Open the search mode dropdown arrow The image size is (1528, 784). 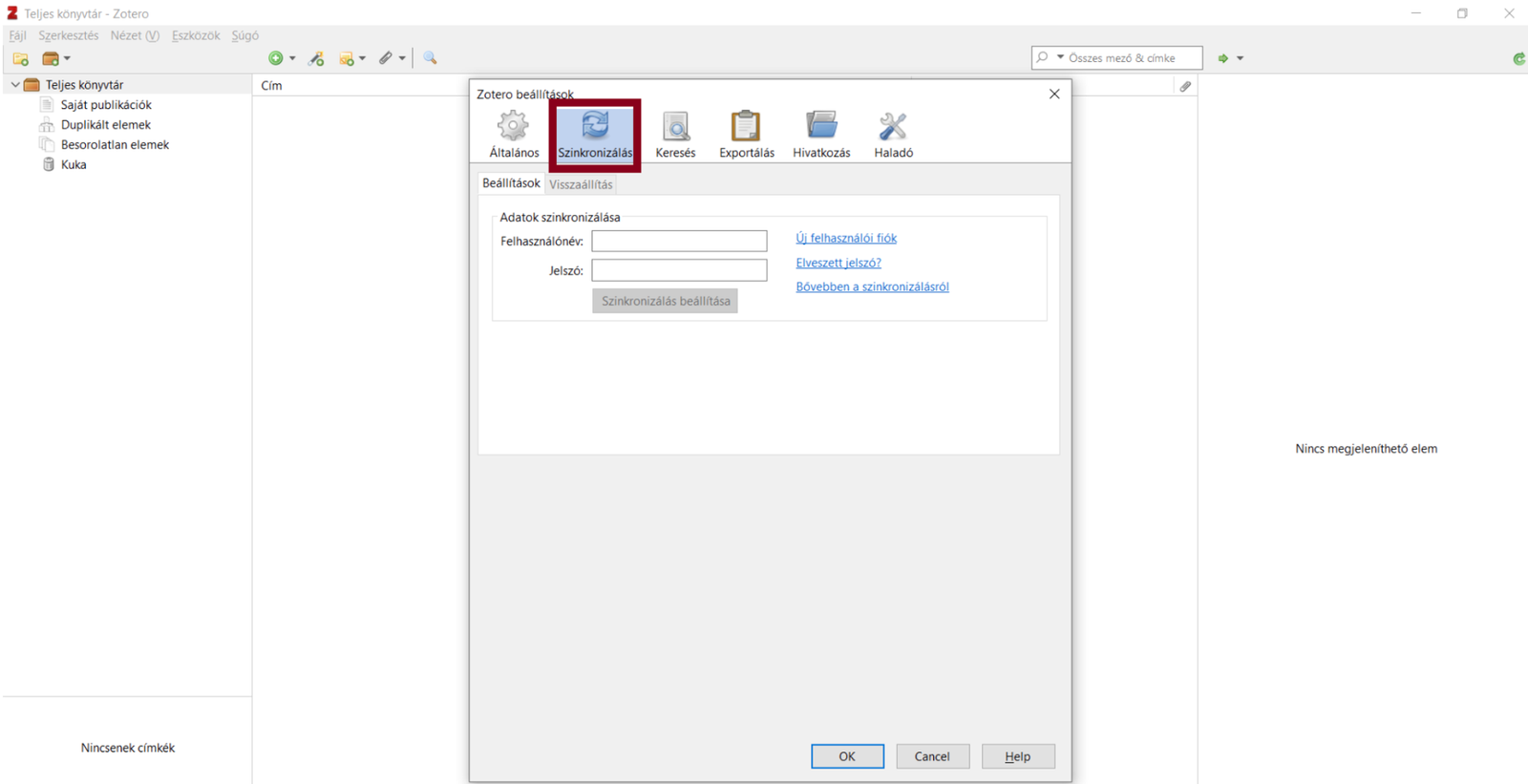click(x=1060, y=57)
